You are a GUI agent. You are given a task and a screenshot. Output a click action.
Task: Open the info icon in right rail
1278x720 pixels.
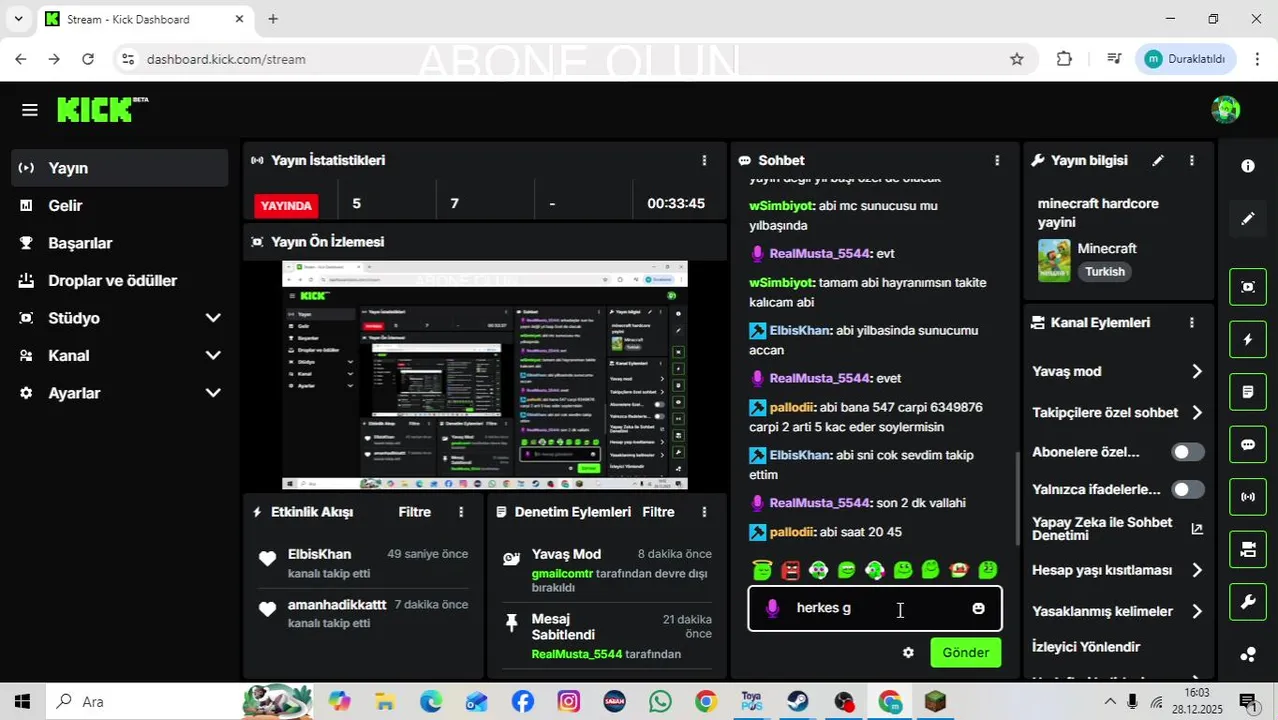tap(1248, 166)
